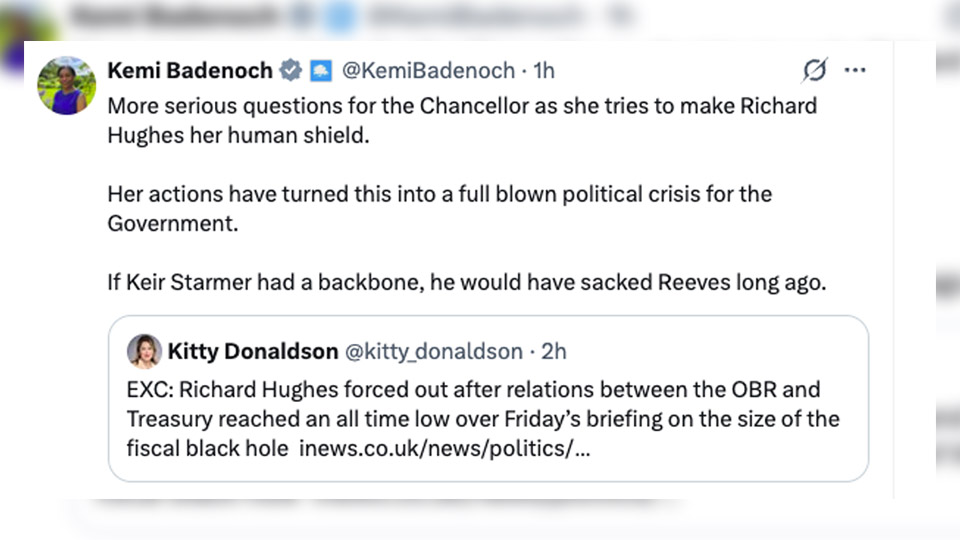Click the Kitty Donaldson display name
Viewport: 960px width, 540px height.
pyautogui.click(x=253, y=351)
